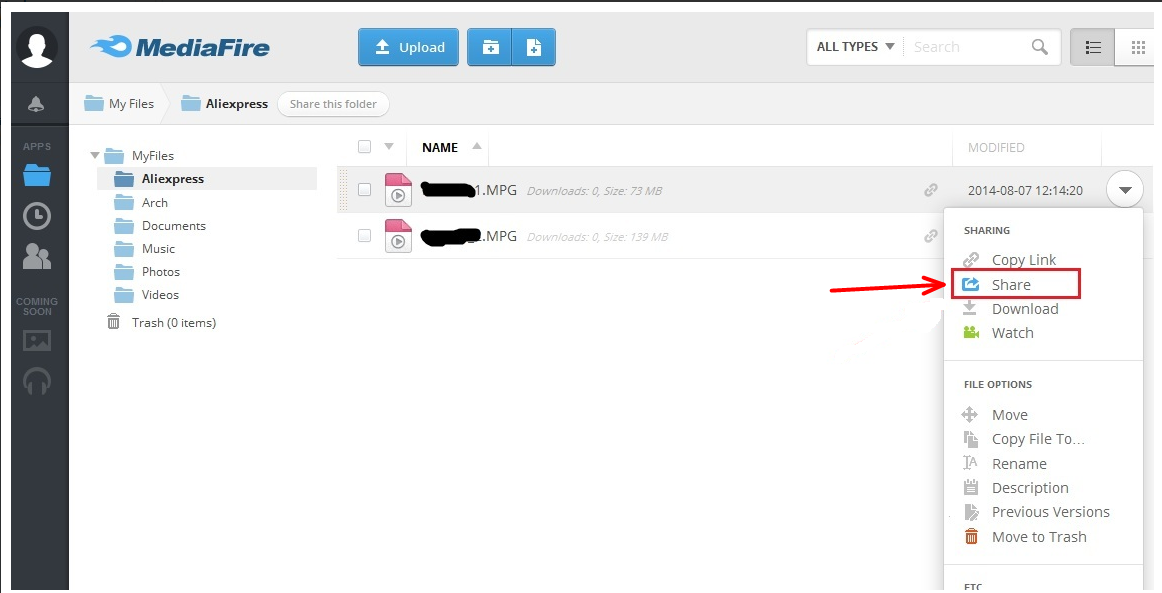This screenshot has width=1162, height=593.
Task: Select MyFiles root folder label
Action: 153,156
